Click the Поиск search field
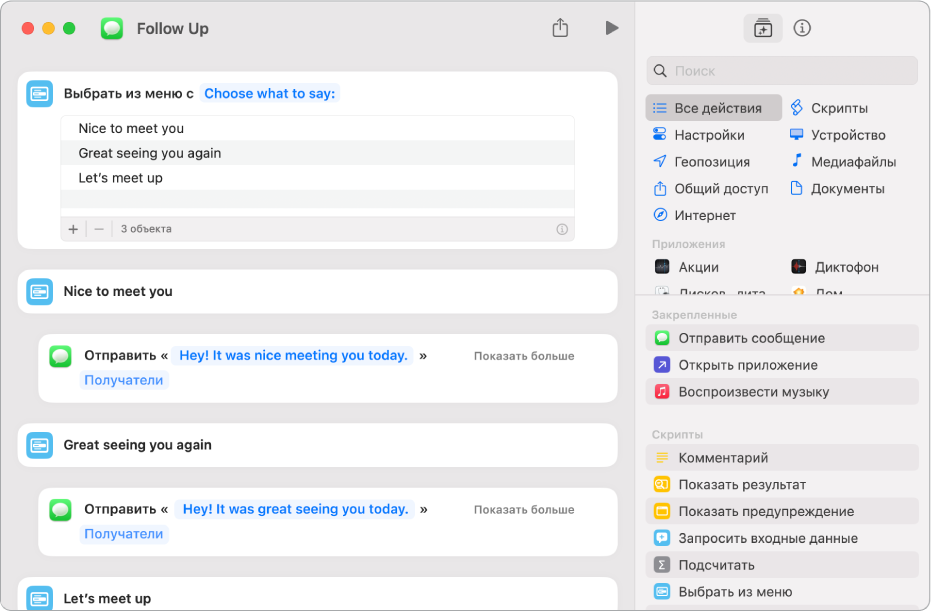Viewport: 931px width, 612px height. tap(781, 71)
